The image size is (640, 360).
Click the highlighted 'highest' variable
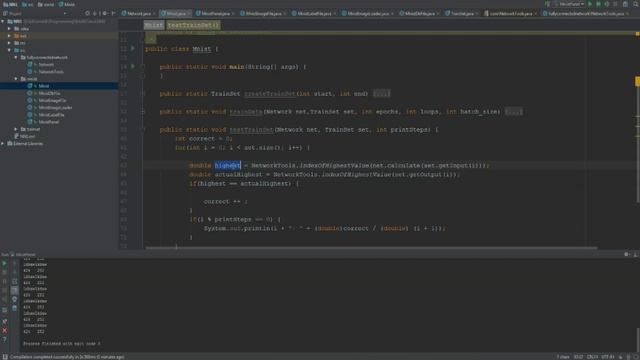pyautogui.click(x=228, y=165)
